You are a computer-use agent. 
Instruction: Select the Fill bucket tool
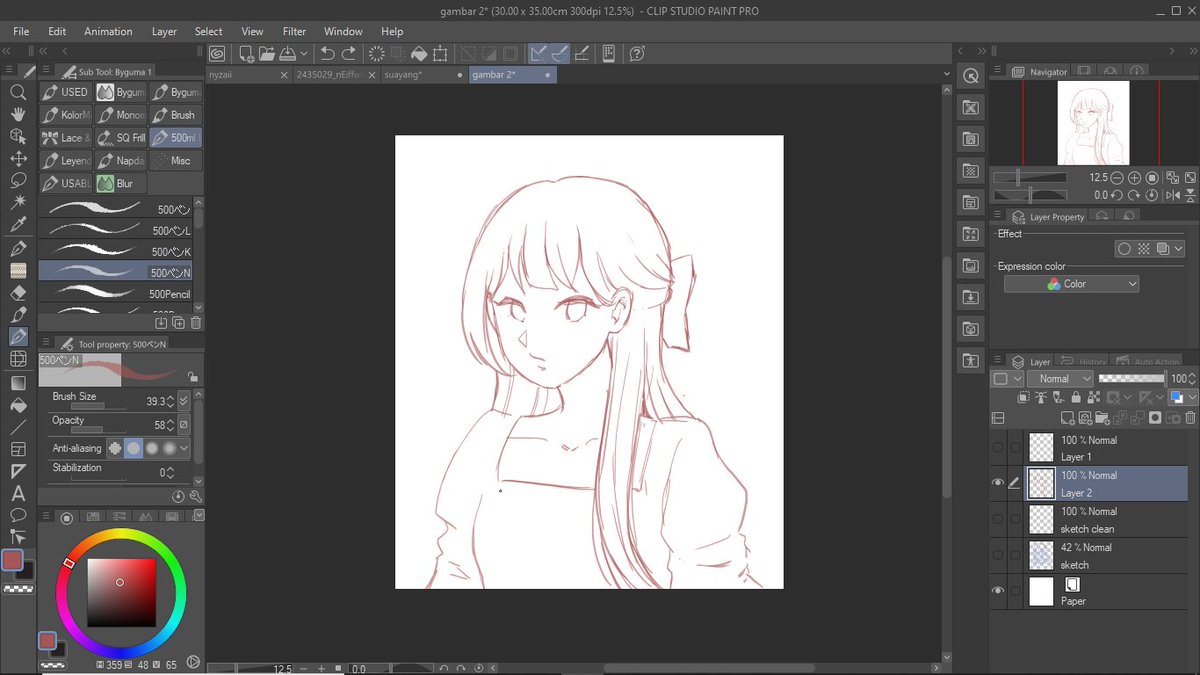(18, 405)
